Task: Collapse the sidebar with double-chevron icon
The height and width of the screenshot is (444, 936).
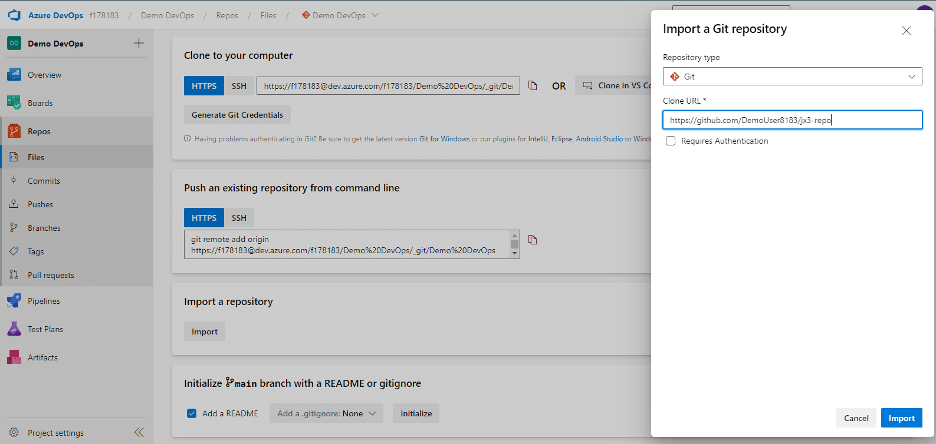Action: point(139,433)
